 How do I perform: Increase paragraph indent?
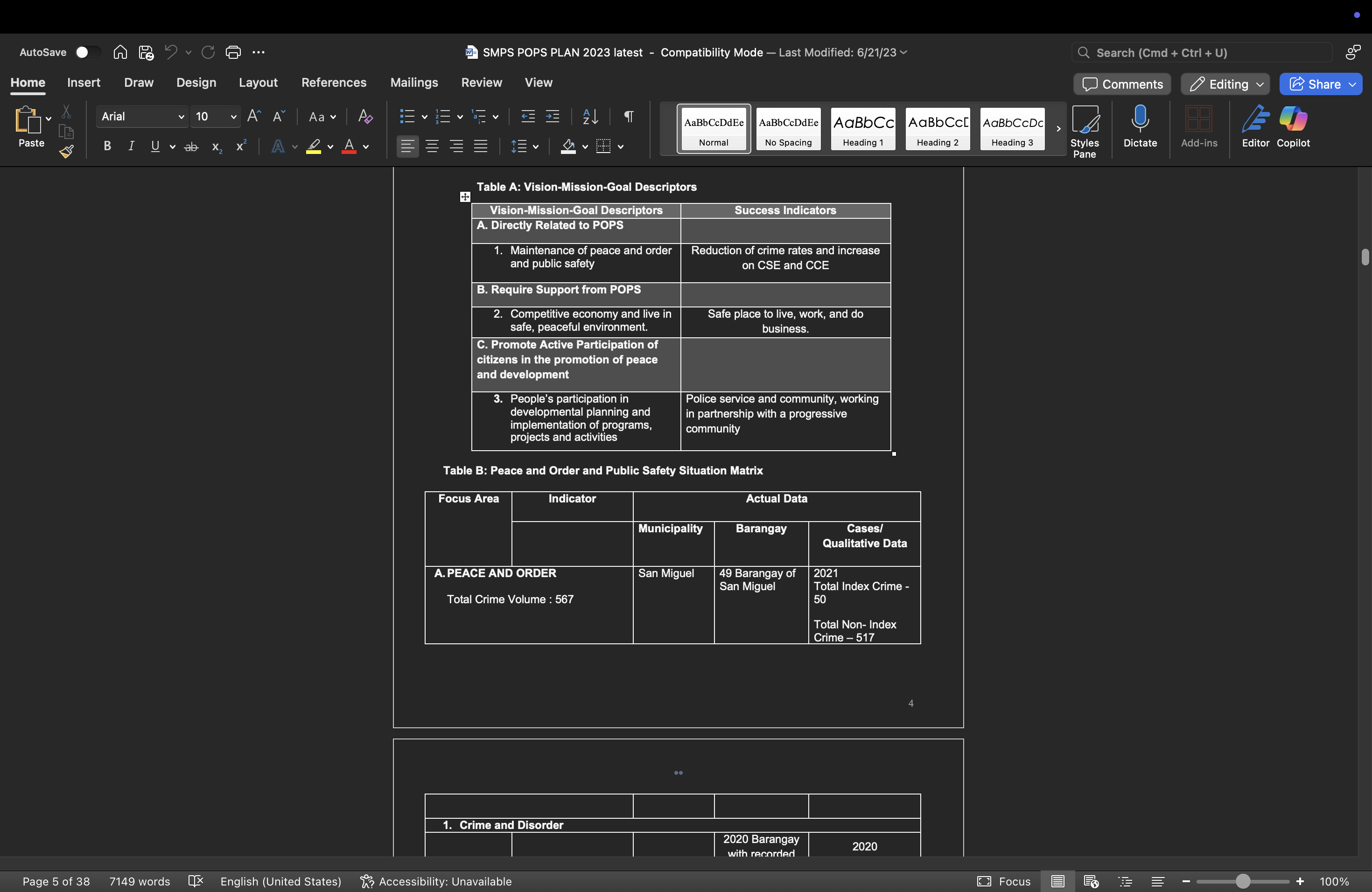(552, 116)
